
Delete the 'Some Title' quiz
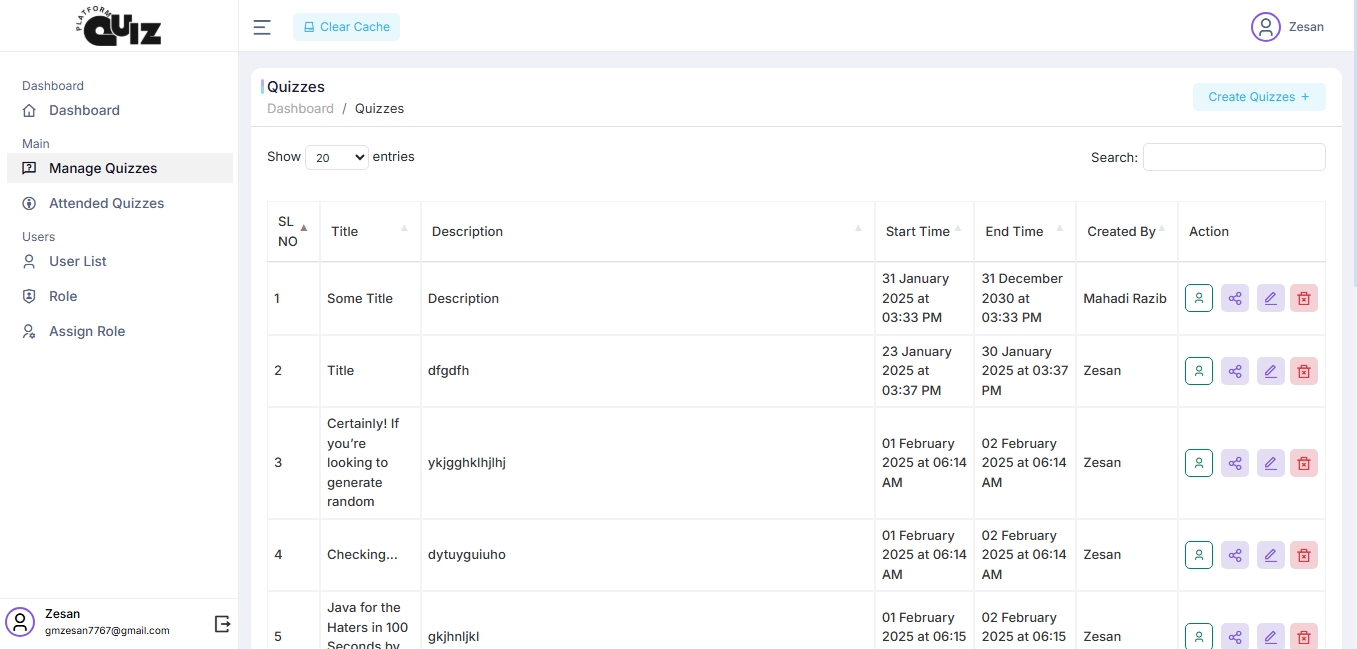(1303, 298)
